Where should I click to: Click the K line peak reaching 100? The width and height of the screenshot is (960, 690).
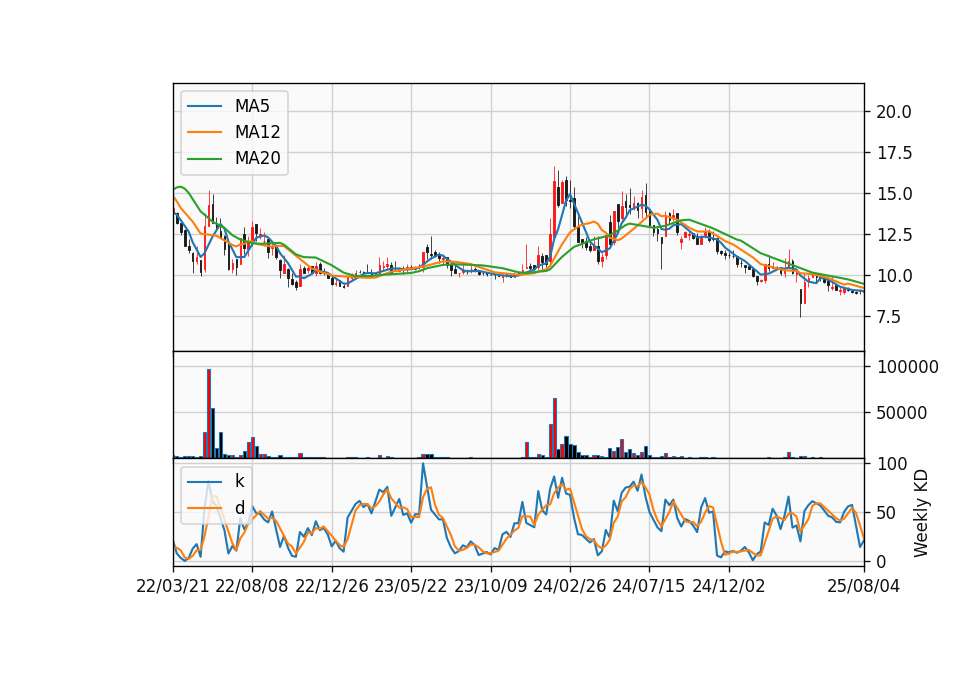click(422, 465)
